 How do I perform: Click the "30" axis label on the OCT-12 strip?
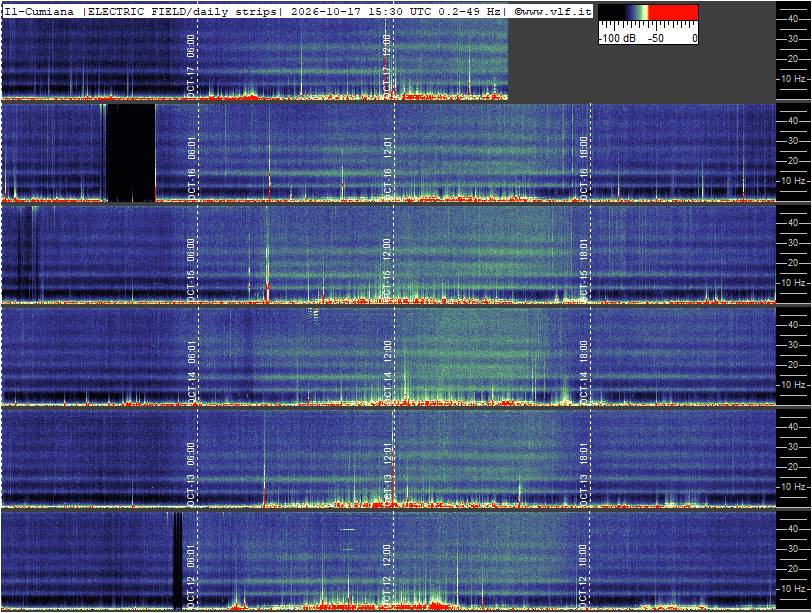click(793, 549)
